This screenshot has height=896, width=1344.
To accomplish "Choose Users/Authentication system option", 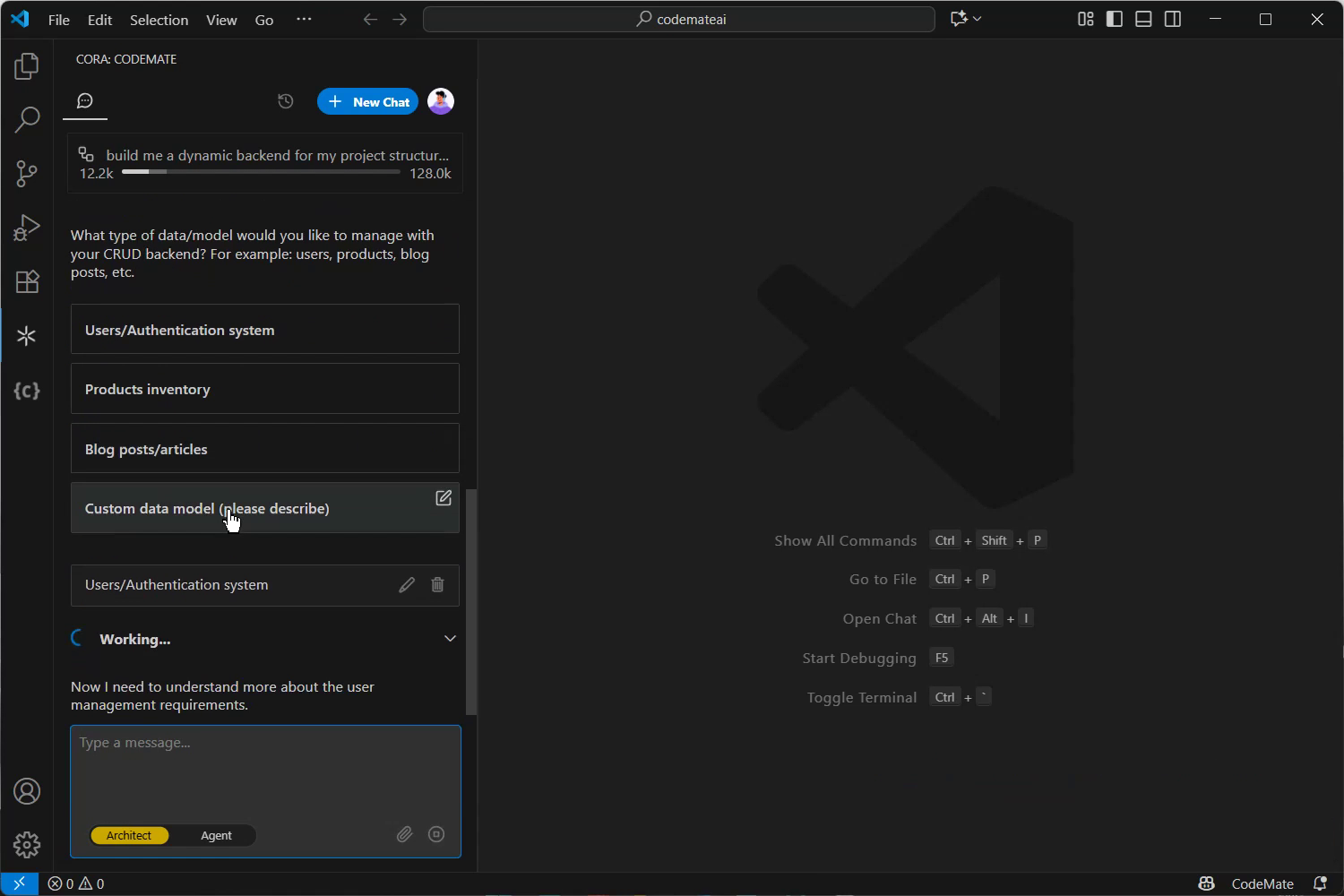I will [x=265, y=329].
